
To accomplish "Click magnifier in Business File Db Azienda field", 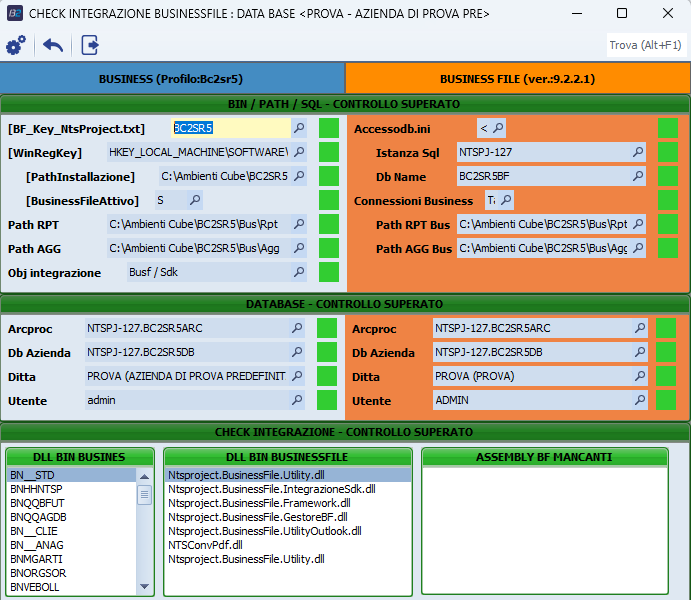I will click(x=640, y=352).
